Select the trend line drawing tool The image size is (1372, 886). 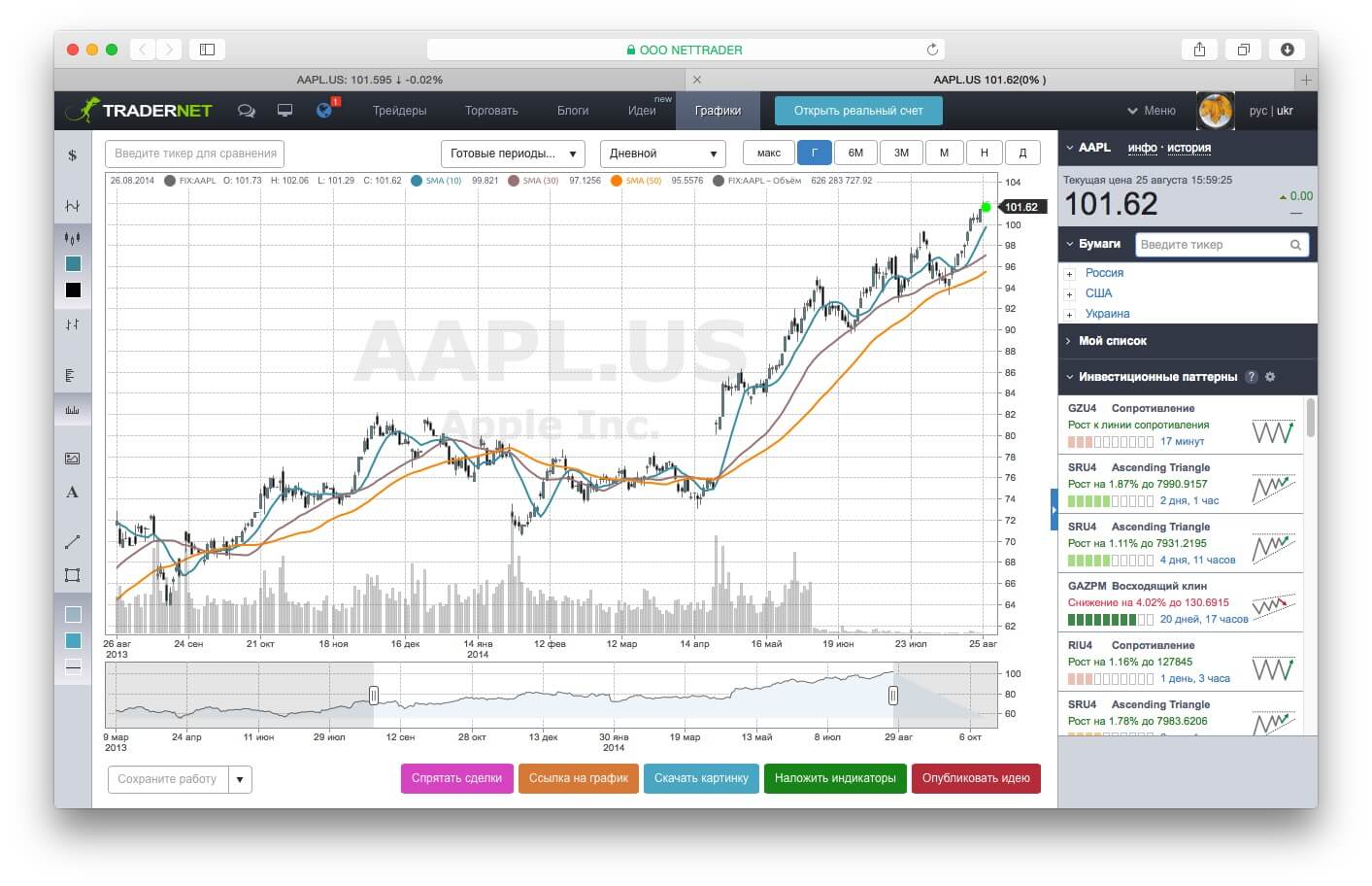(72, 541)
